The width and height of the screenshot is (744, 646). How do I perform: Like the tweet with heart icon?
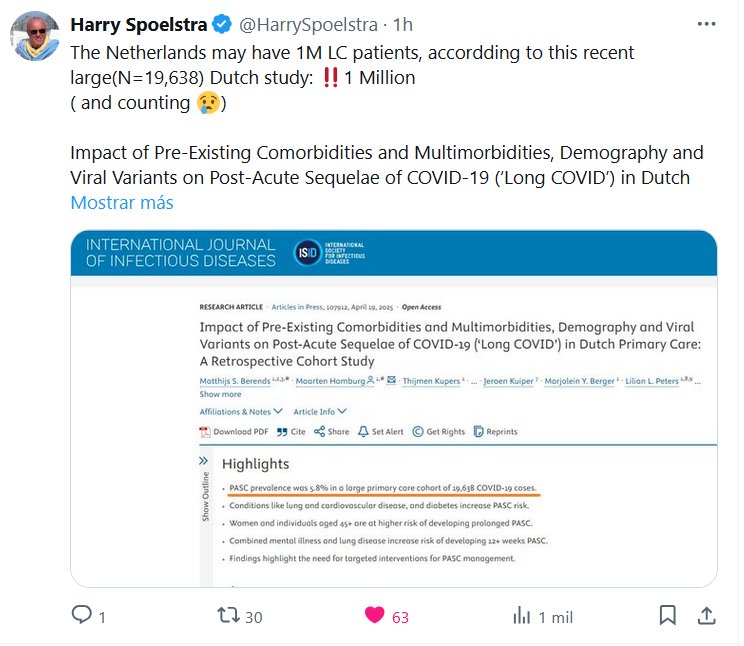375,615
